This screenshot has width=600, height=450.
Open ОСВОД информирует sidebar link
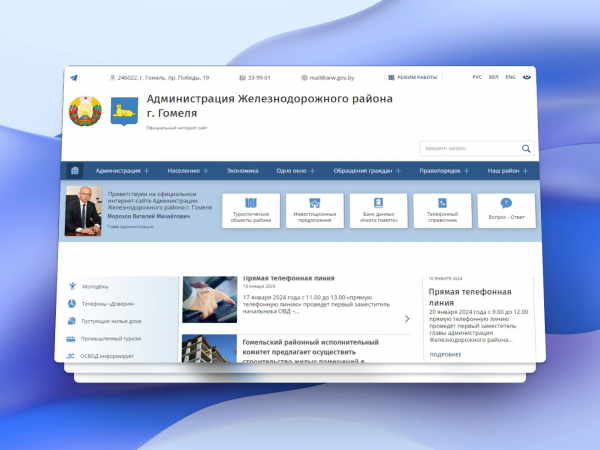coord(107,356)
